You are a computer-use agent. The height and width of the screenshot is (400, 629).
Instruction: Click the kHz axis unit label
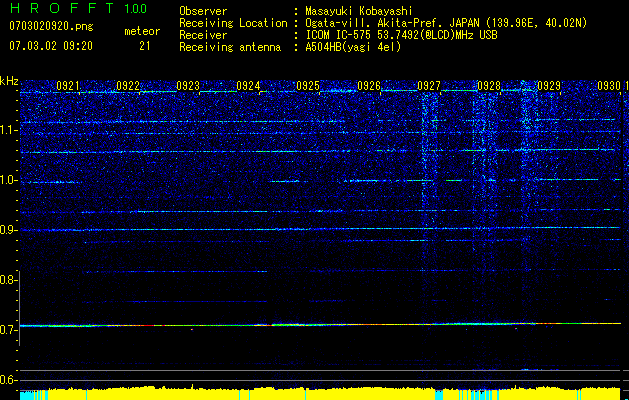[9, 81]
